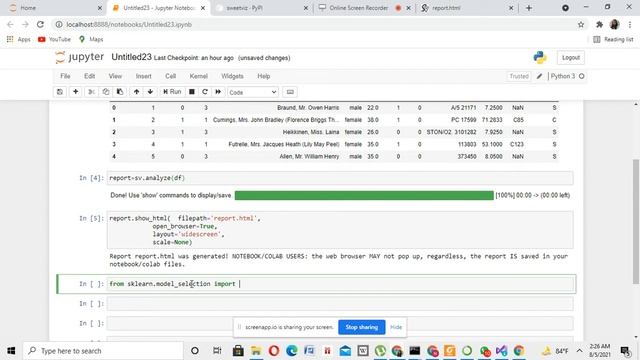Click the taskbar search box
Viewport: 640px width, 360px height.
pos(103,351)
